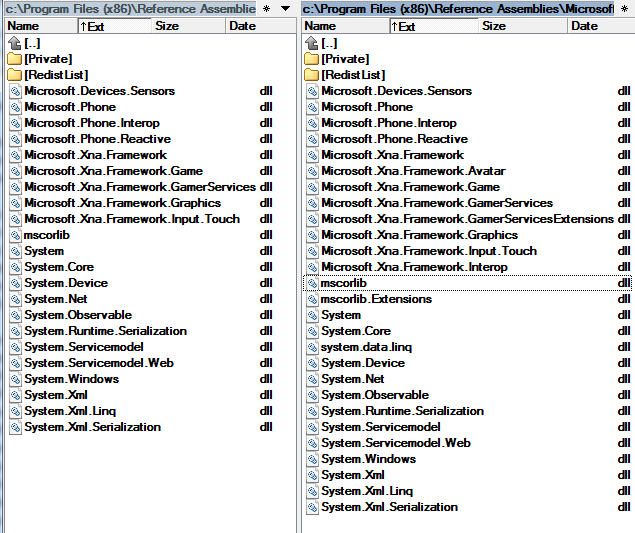Click dll icon of System.Windows in left panel
635x533 pixels.
pyautogui.click(x=15, y=379)
